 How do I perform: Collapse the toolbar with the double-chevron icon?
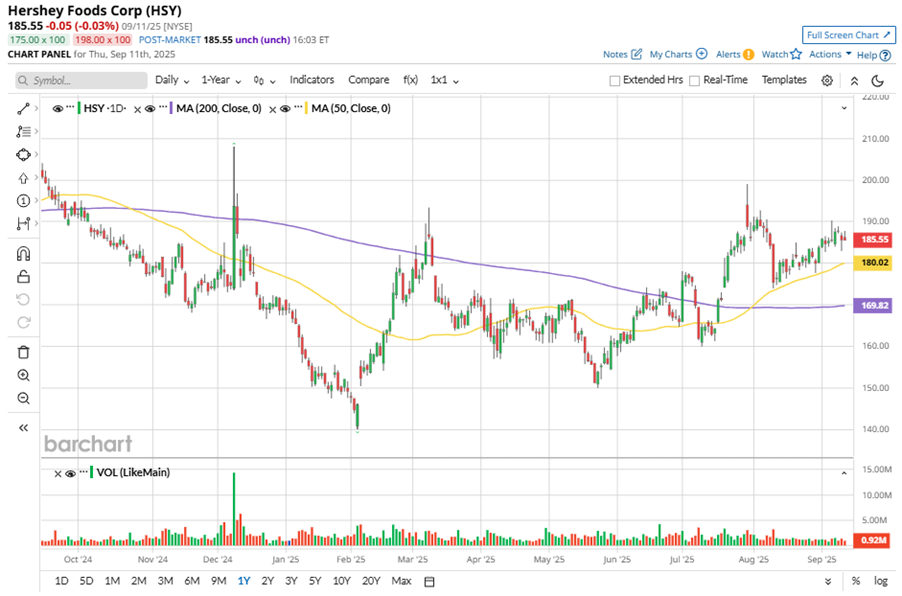pos(854,81)
